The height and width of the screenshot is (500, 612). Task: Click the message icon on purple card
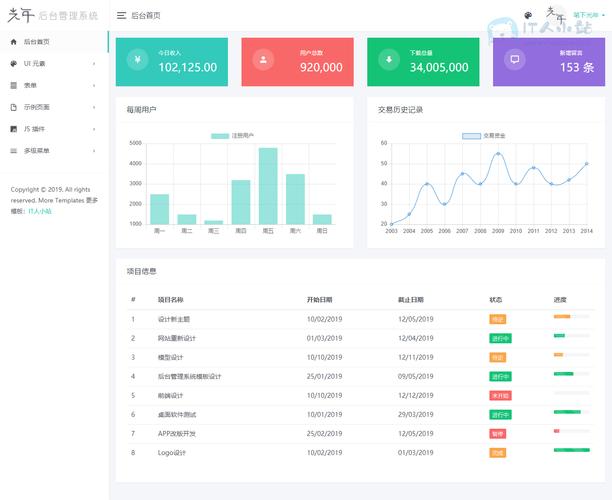pos(515,59)
